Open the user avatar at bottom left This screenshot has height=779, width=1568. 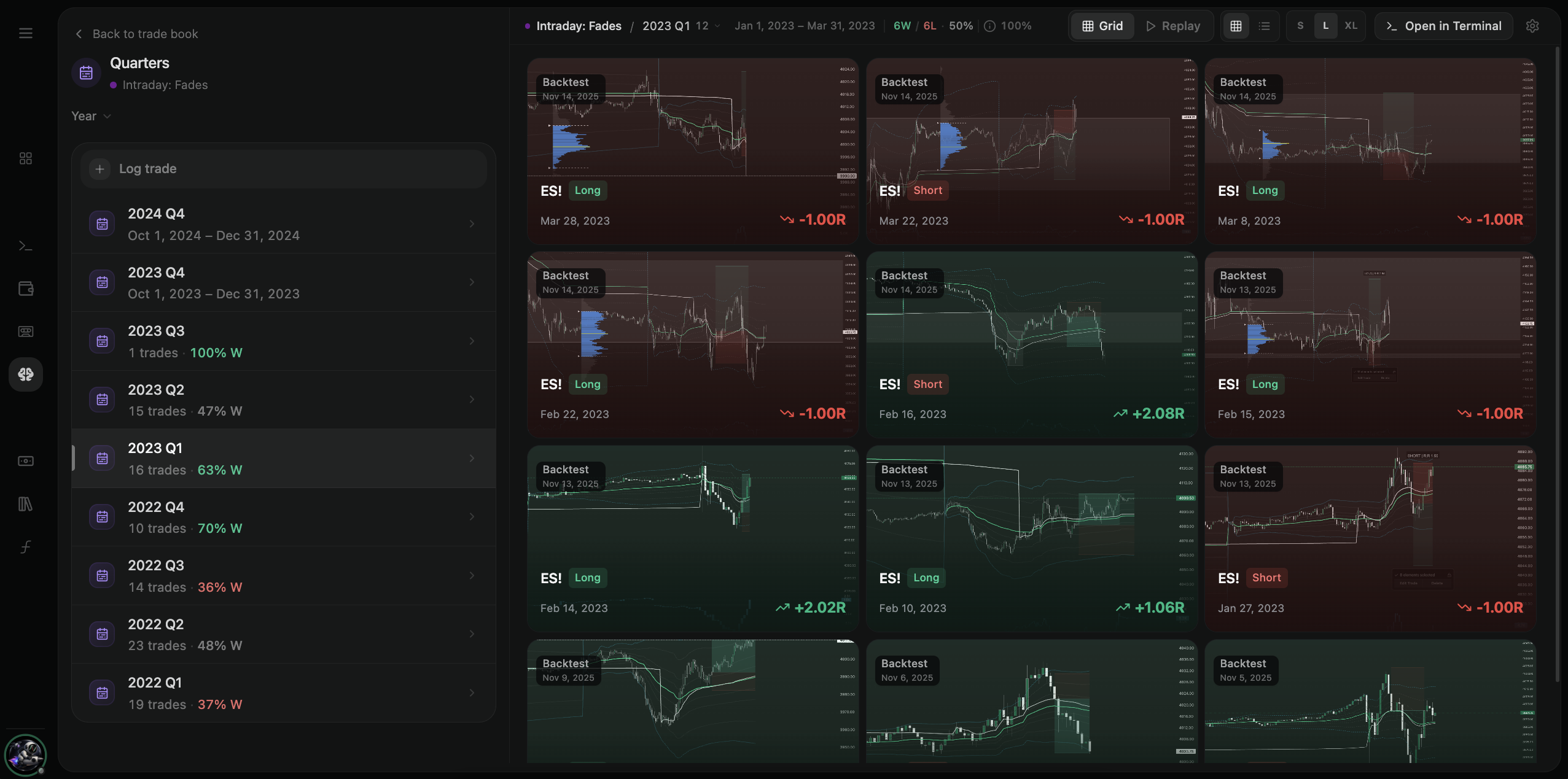click(25, 755)
